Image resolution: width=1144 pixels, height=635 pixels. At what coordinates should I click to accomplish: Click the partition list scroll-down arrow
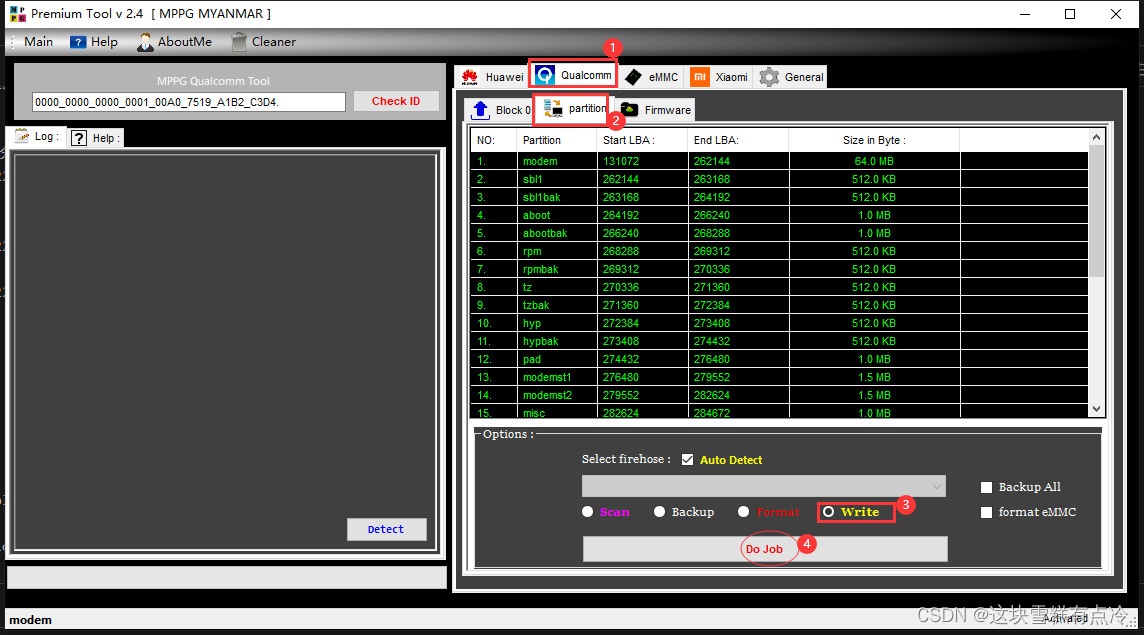coord(1096,409)
